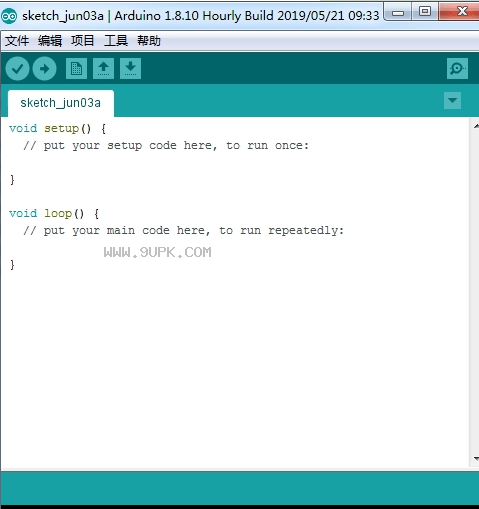
Task: Open the 文件 menu
Action: tap(17, 41)
